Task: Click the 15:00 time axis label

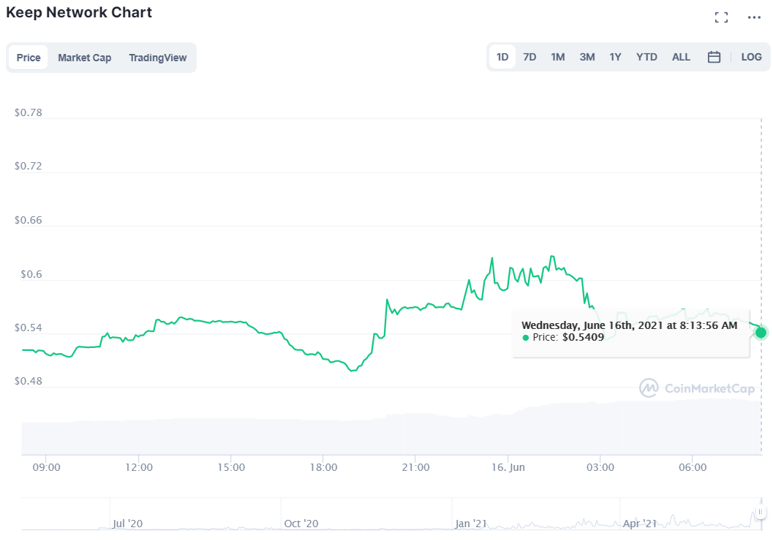Action: pos(231,467)
